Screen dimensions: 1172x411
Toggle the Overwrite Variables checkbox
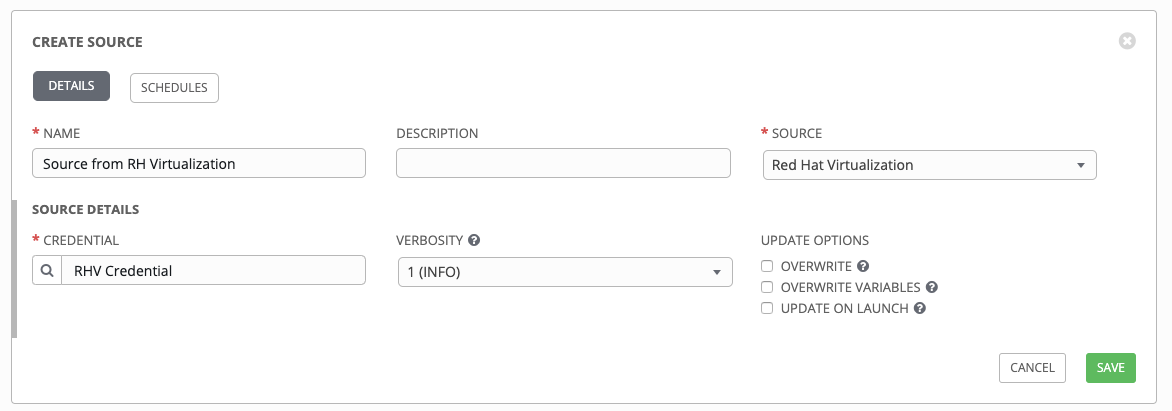767,288
